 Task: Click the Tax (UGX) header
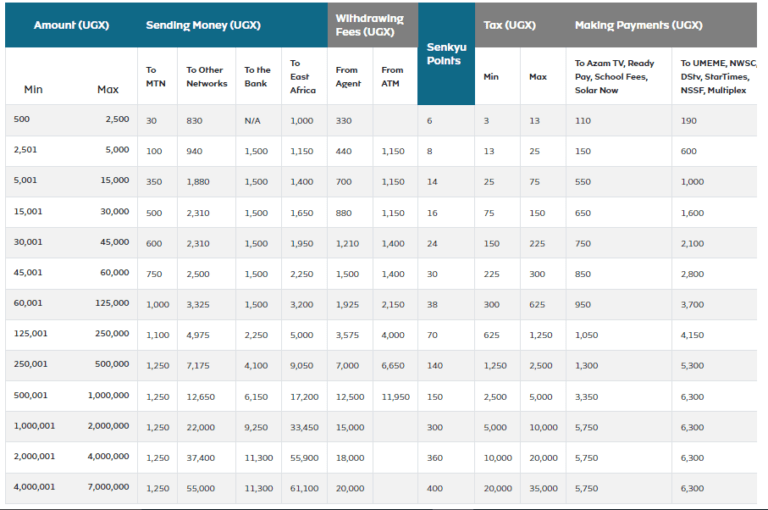507,25
